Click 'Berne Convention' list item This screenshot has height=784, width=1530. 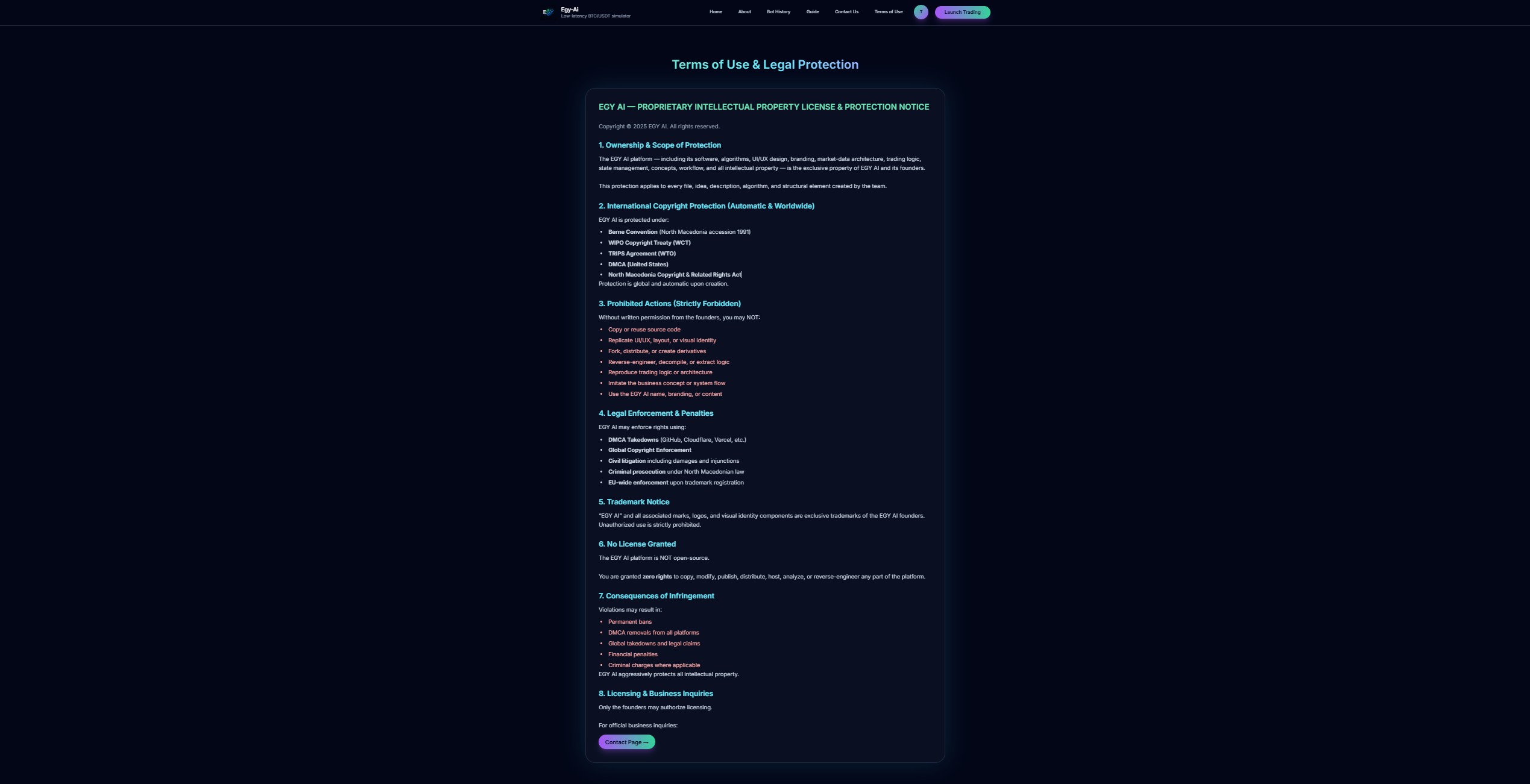click(632, 232)
